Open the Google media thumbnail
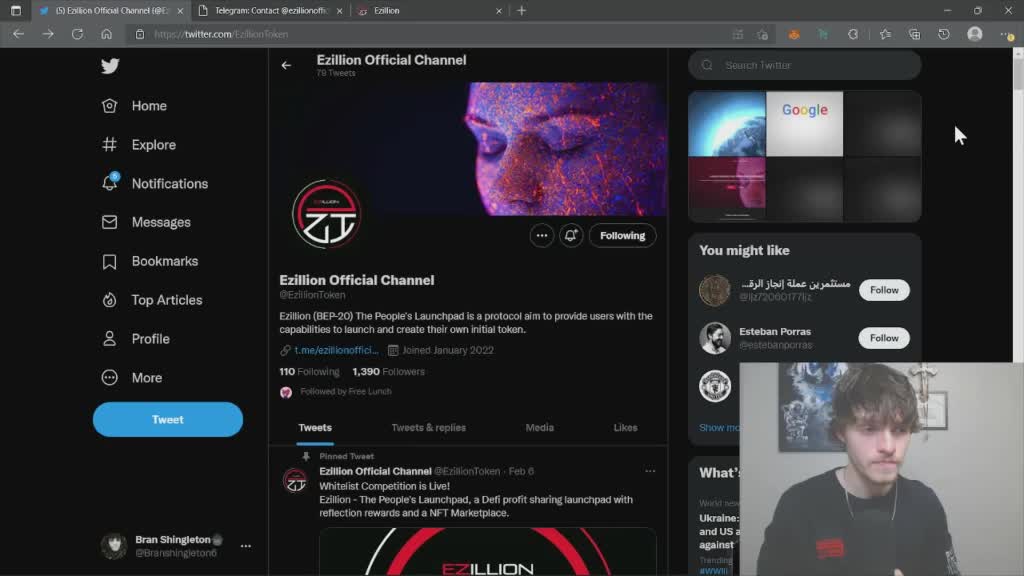Viewport: 1024px width, 576px height. coord(805,123)
